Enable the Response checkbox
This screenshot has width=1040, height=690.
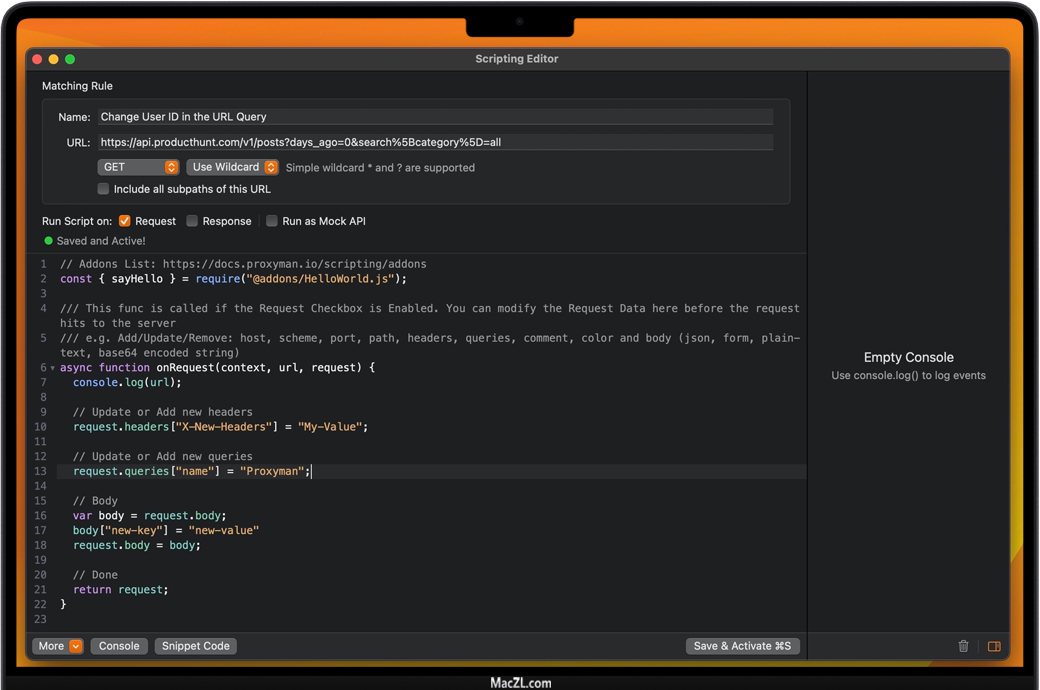tap(192, 221)
